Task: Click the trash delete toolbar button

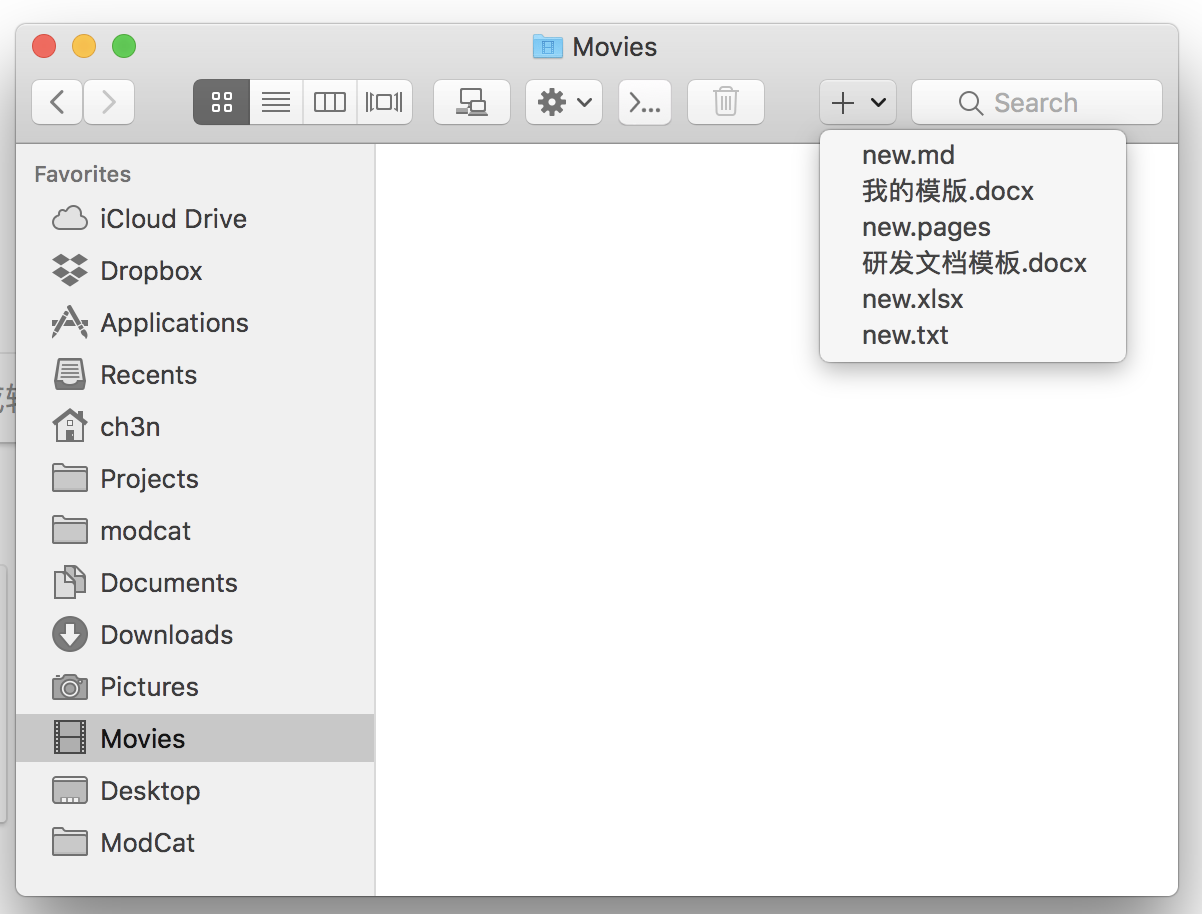Action: tap(726, 102)
